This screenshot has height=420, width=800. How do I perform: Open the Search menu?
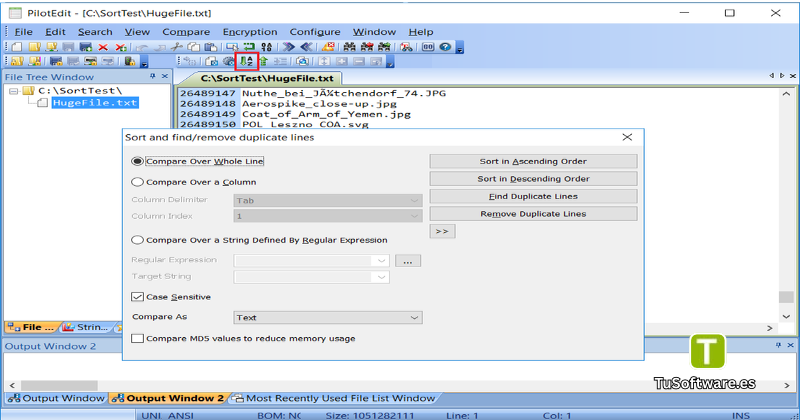click(95, 32)
